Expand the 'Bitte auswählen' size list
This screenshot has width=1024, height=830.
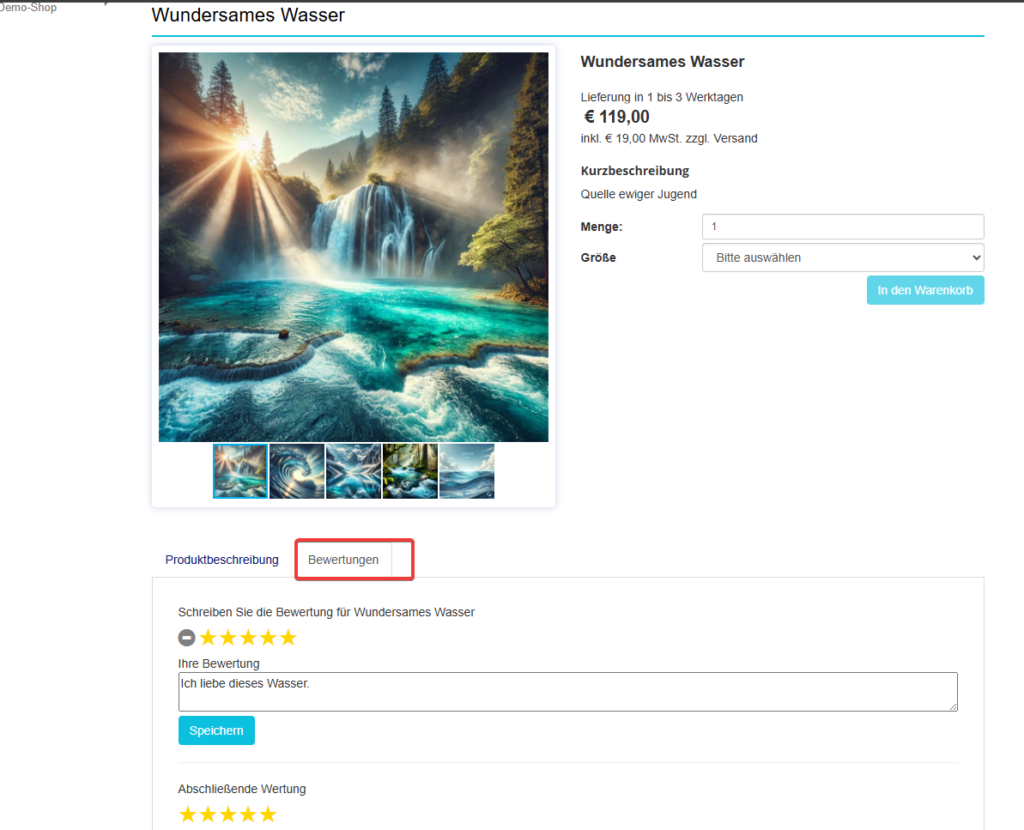(x=842, y=257)
